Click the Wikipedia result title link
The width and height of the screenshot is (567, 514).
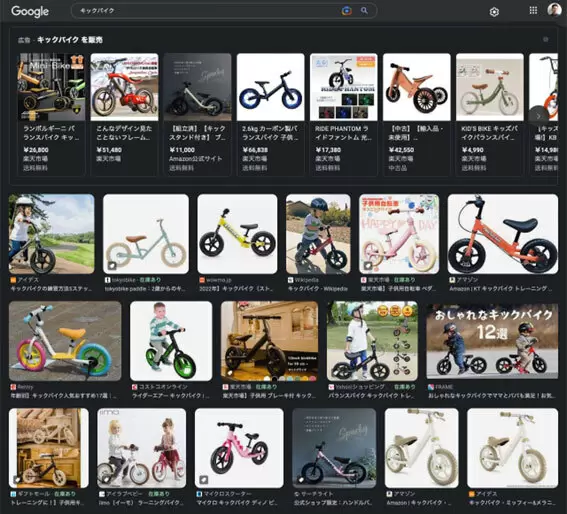317,289
